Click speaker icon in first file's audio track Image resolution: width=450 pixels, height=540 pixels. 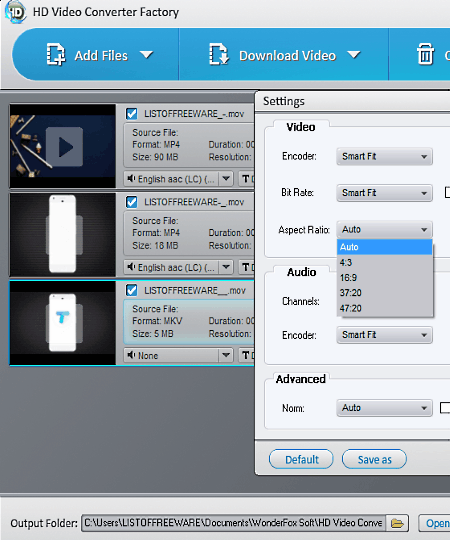point(131,178)
